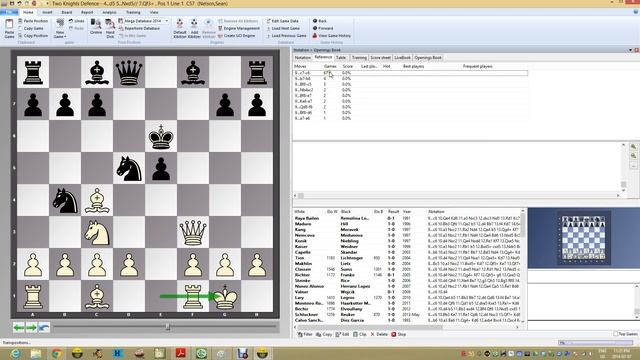Open the Report ribbon tab
640x360 pixels.
87,13
